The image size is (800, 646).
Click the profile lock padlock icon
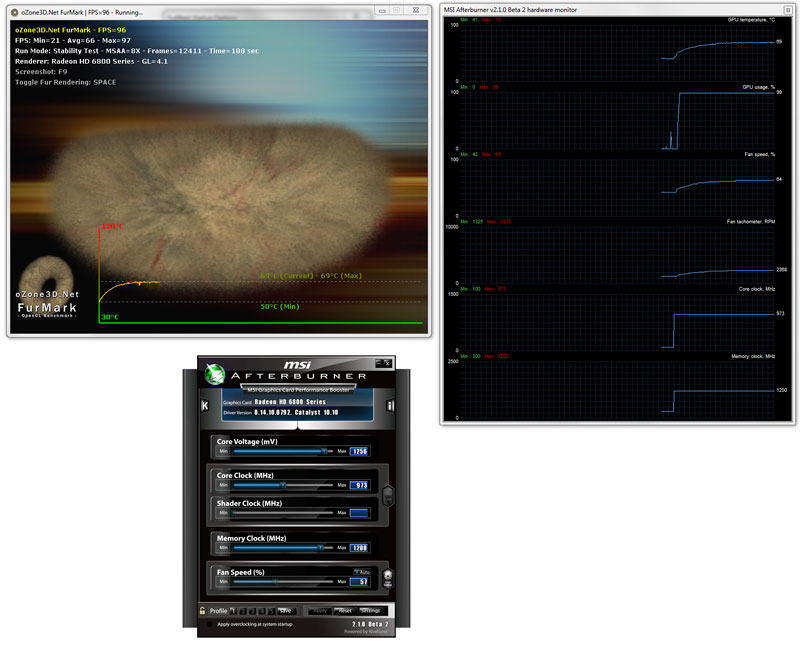(203, 610)
